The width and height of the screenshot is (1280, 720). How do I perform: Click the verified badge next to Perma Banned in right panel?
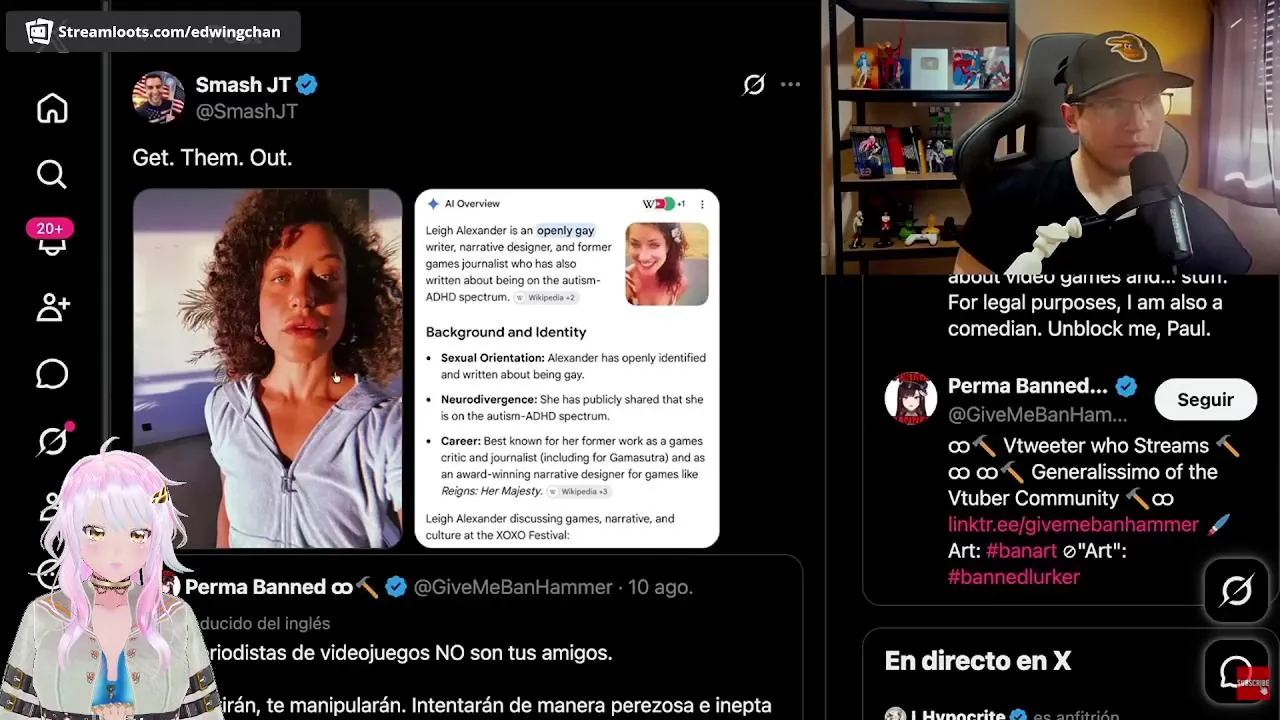coord(1126,386)
